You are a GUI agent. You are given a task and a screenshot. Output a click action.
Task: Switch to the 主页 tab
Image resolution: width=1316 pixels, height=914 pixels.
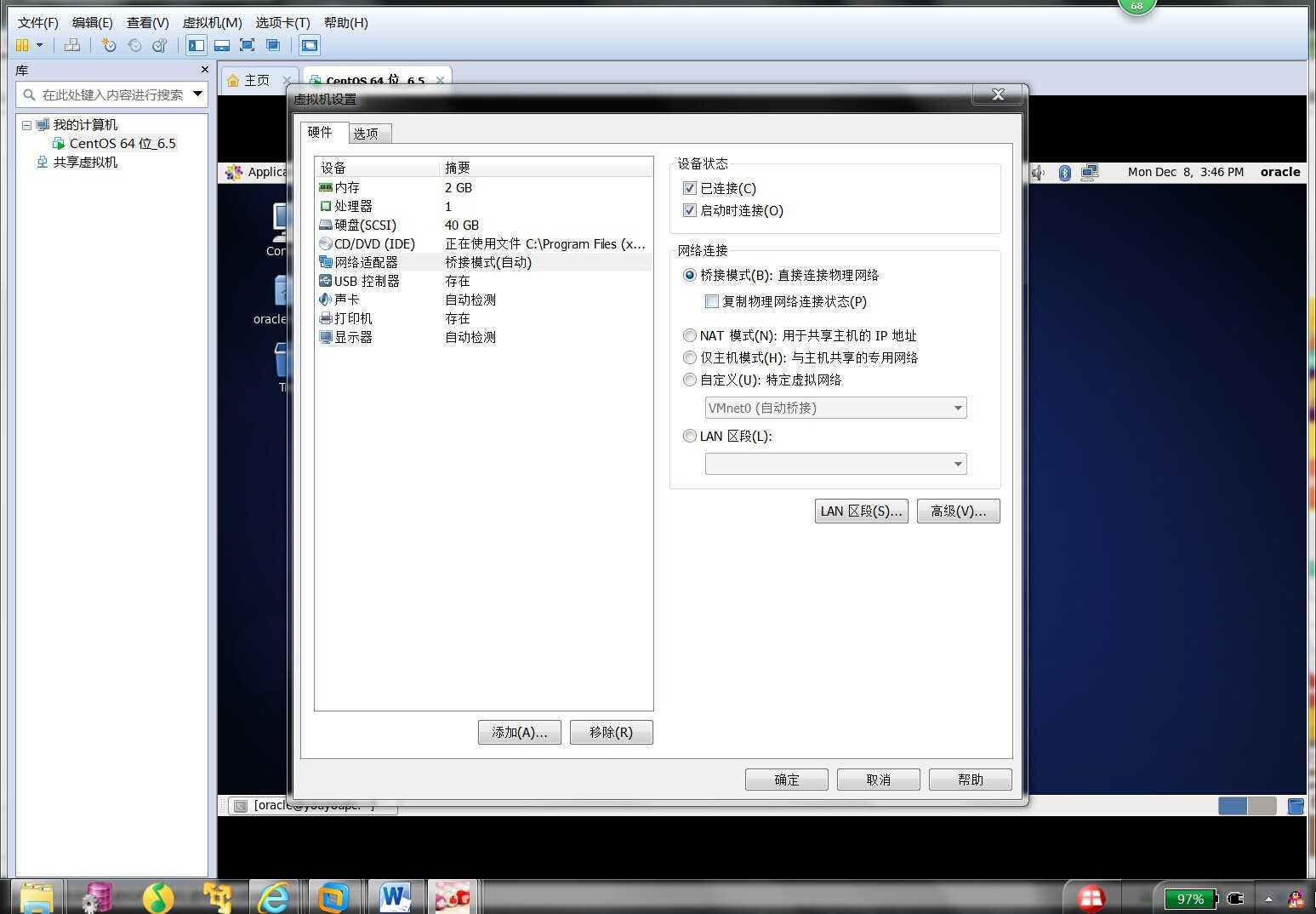coord(257,80)
